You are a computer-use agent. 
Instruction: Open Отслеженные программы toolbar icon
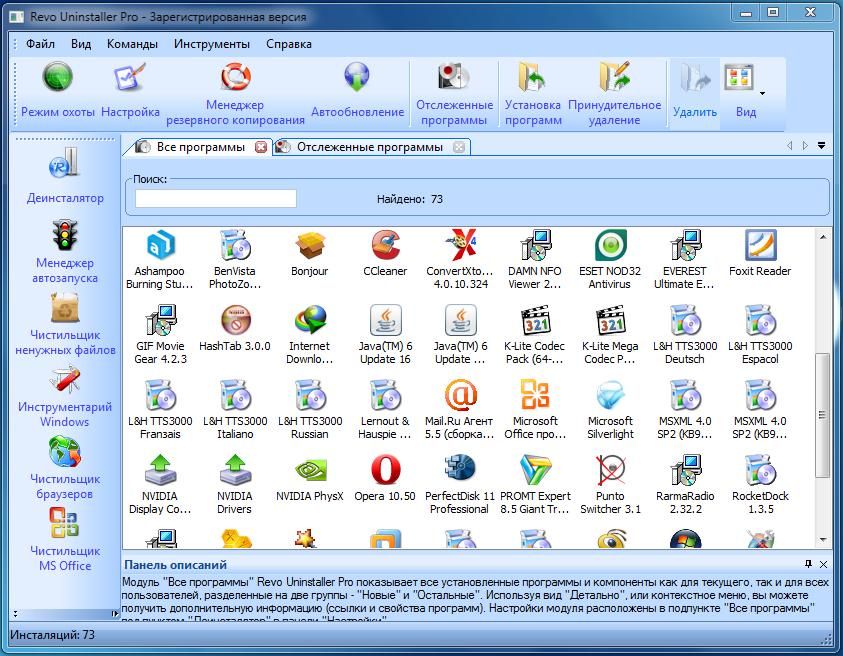coord(454,76)
